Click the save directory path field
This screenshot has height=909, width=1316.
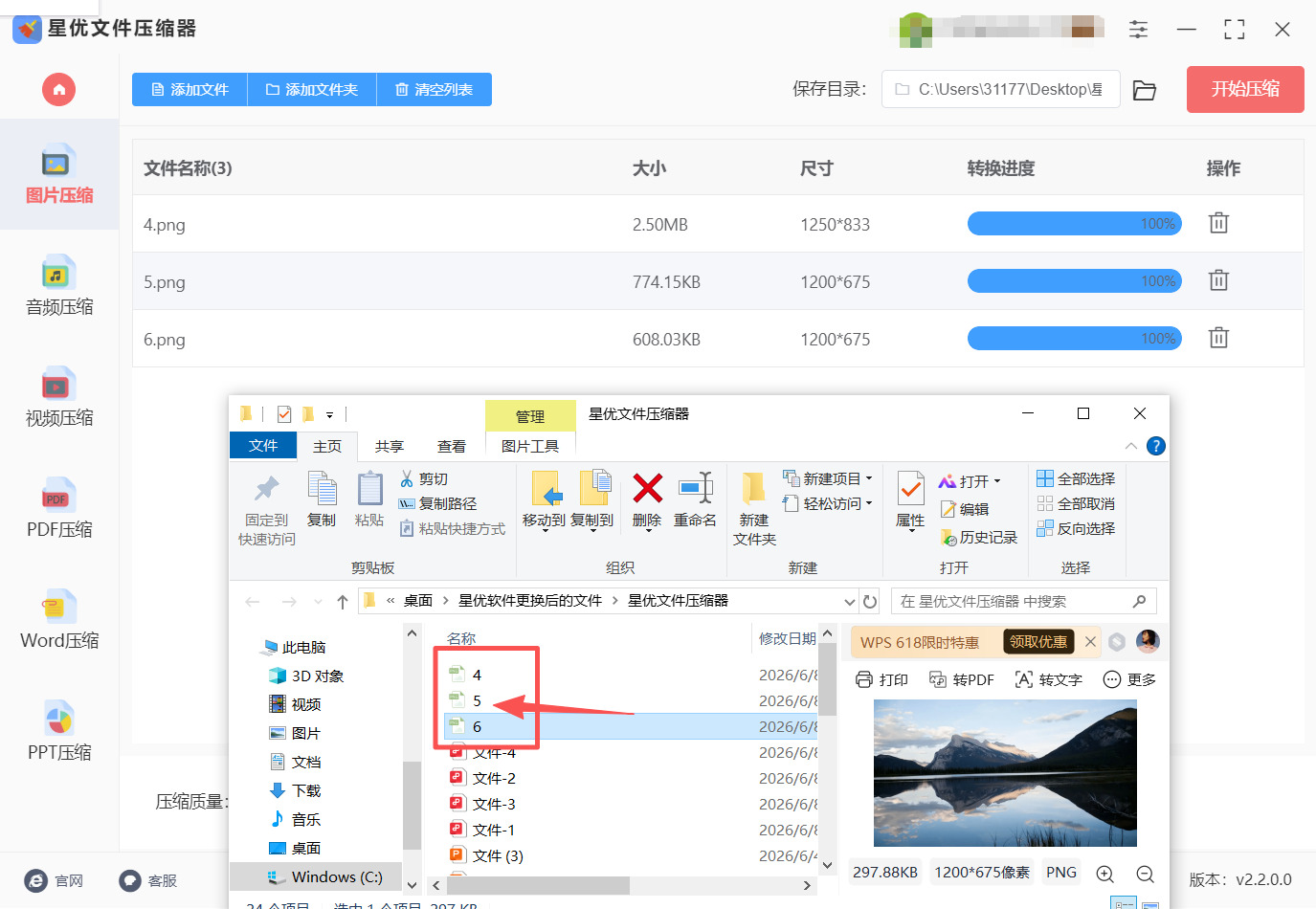(x=1000, y=89)
